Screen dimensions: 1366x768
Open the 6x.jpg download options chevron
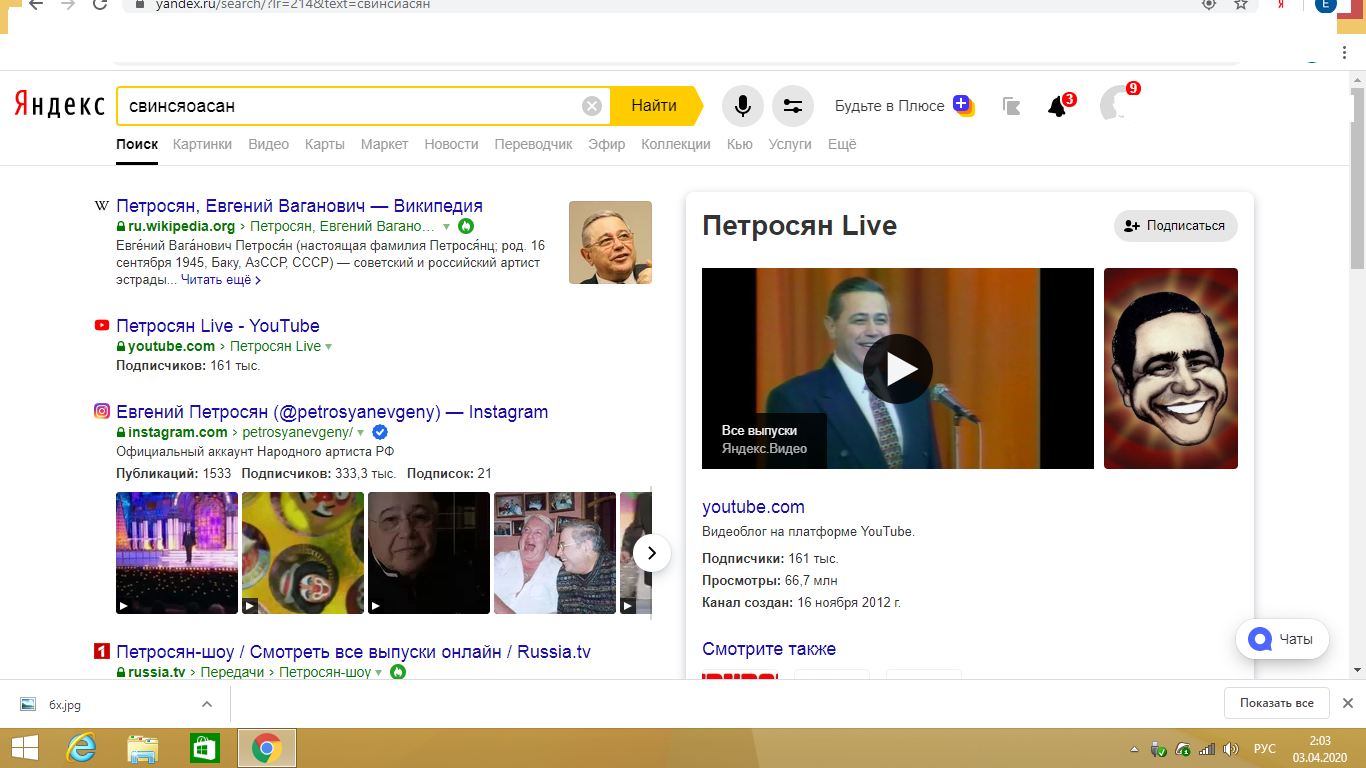[x=207, y=704]
